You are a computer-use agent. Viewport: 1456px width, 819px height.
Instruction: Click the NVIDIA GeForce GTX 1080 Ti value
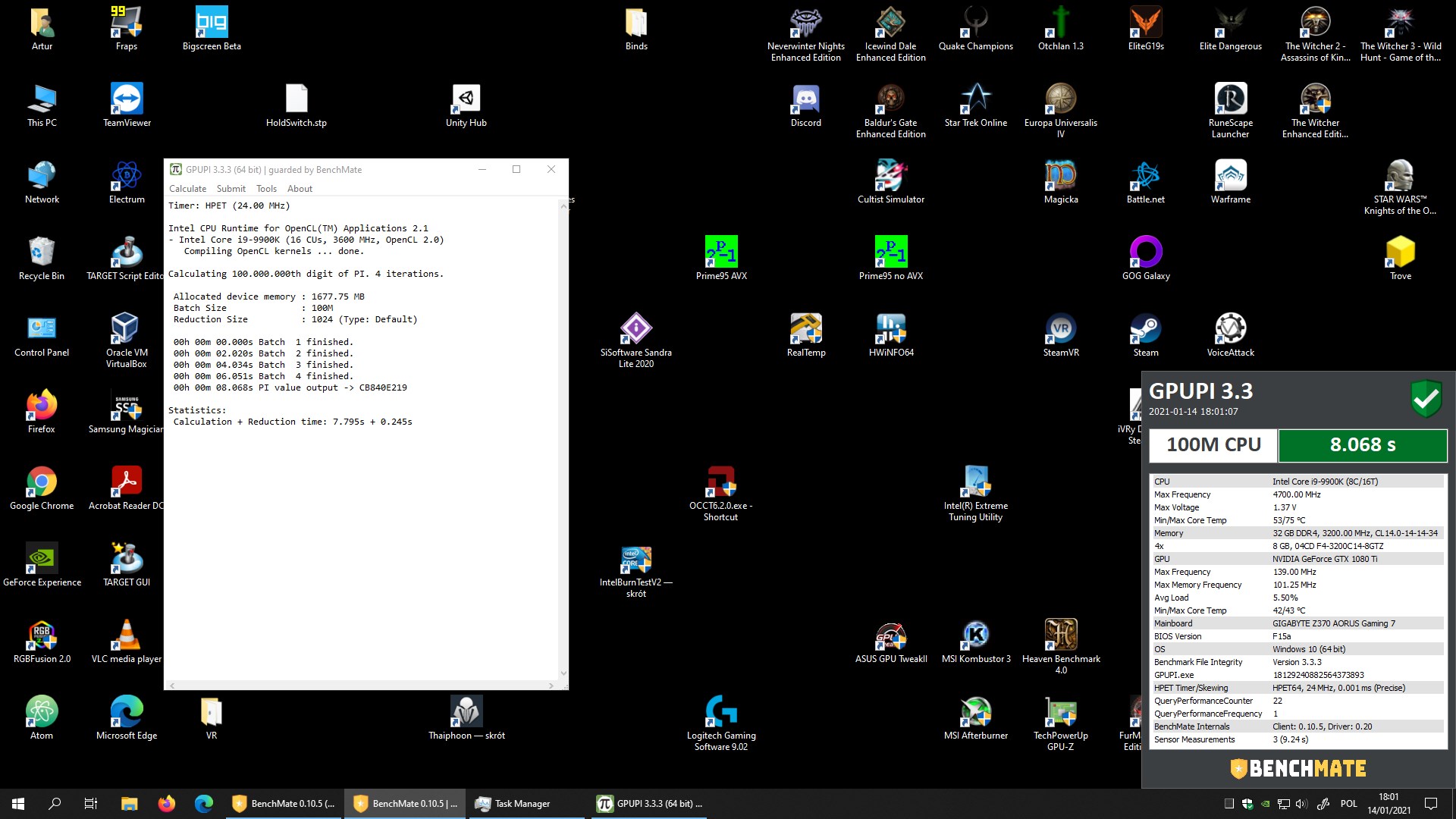pyautogui.click(x=1325, y=559)
